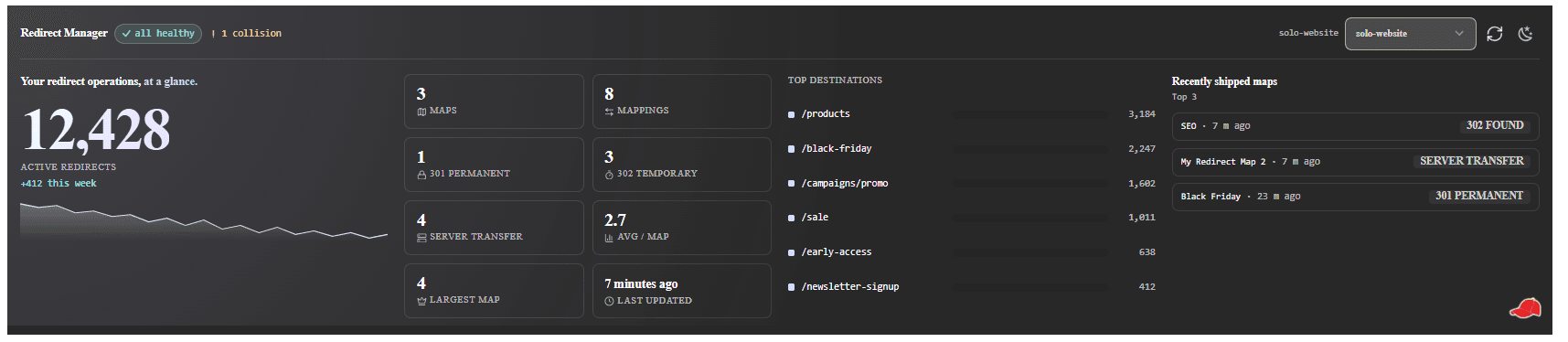
Task: Click the 2.7 Avg / Map card
Action: tap(681, 228)
